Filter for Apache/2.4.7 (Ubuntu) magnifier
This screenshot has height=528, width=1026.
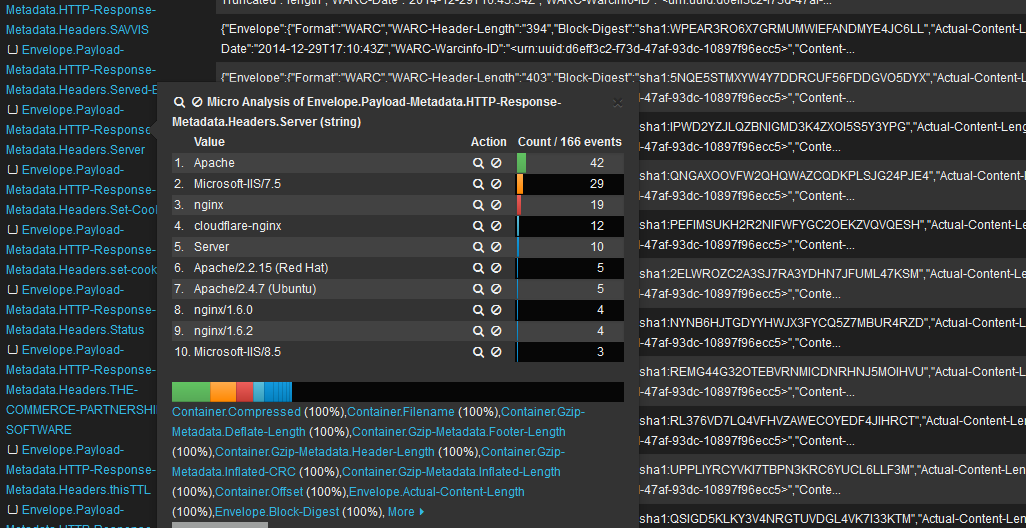(x=478, y=289)
